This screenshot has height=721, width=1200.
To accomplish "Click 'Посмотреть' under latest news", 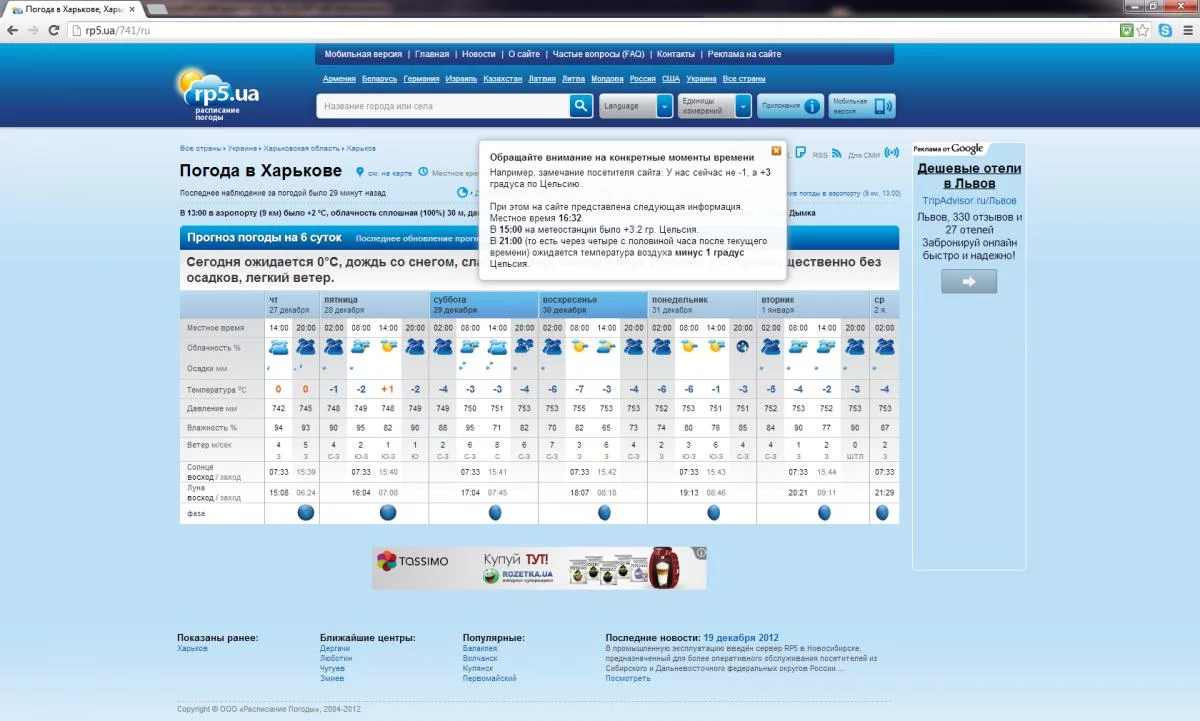I will (628, 679).
